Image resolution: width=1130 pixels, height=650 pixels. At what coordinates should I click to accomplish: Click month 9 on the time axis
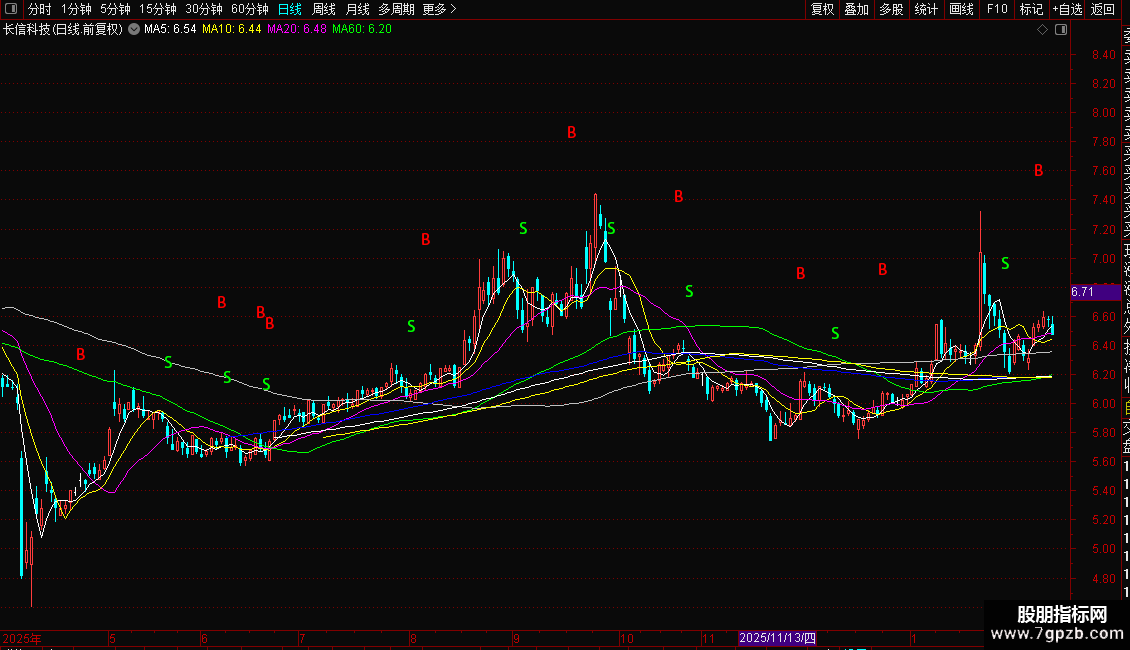(516, 638)
